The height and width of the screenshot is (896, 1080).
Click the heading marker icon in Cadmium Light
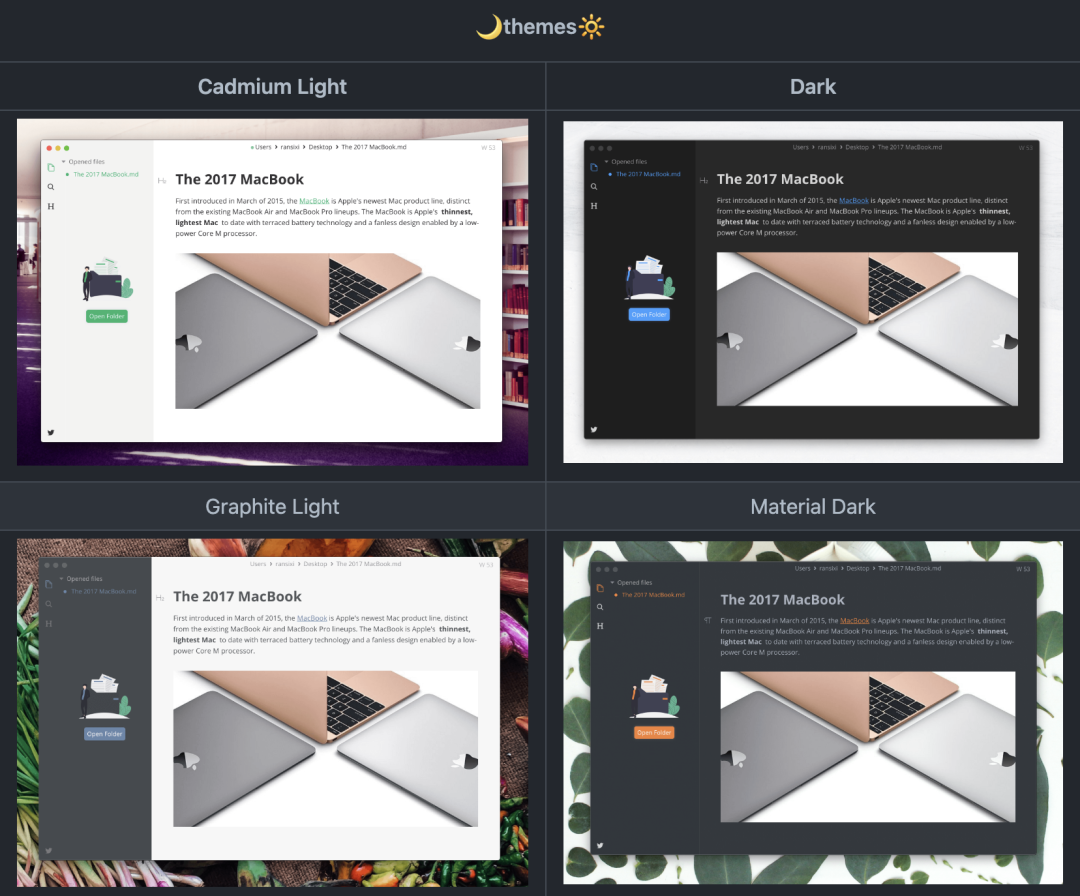point(162,180)
